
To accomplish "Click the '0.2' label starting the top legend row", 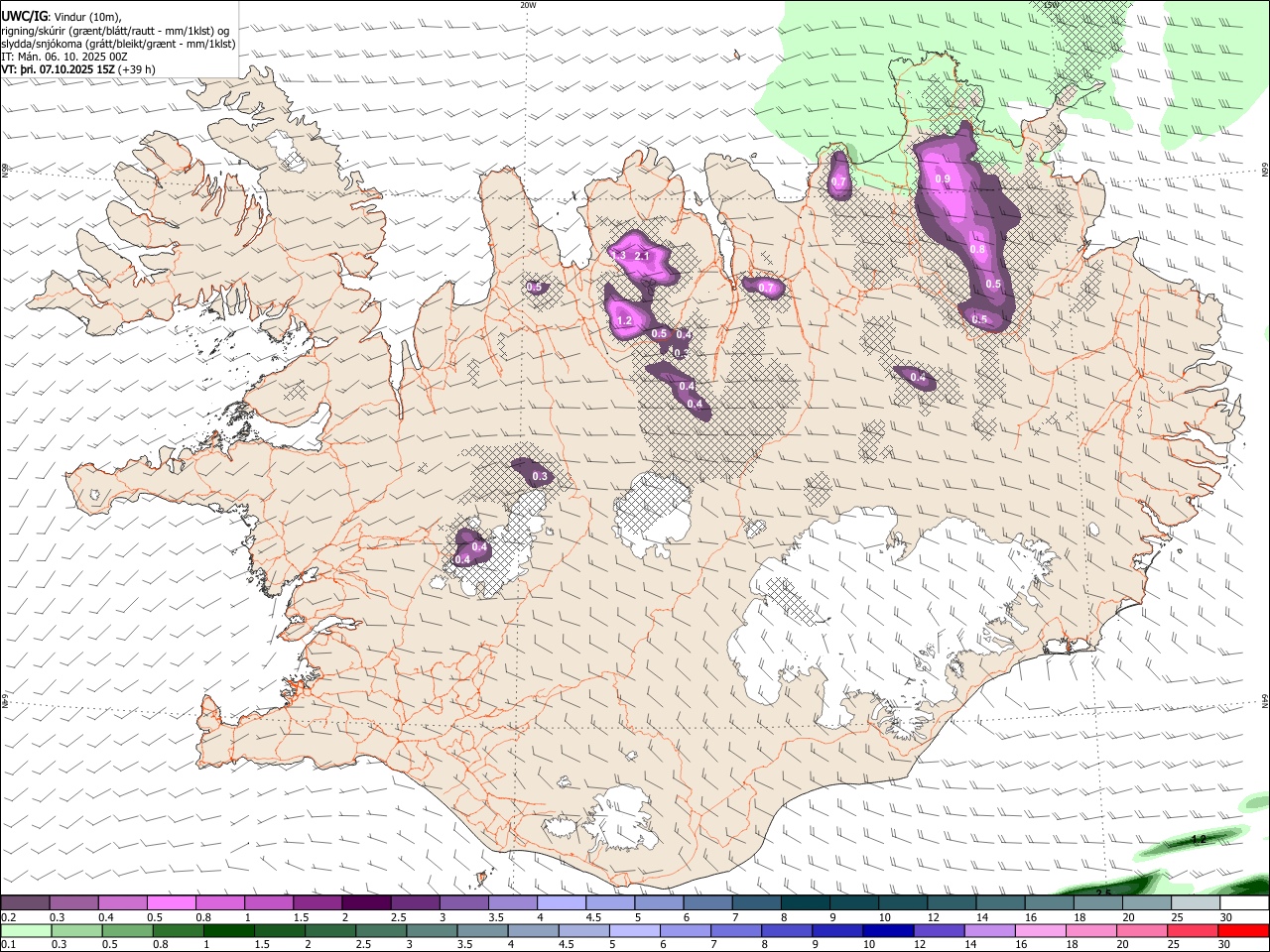I will coord(8,917).
